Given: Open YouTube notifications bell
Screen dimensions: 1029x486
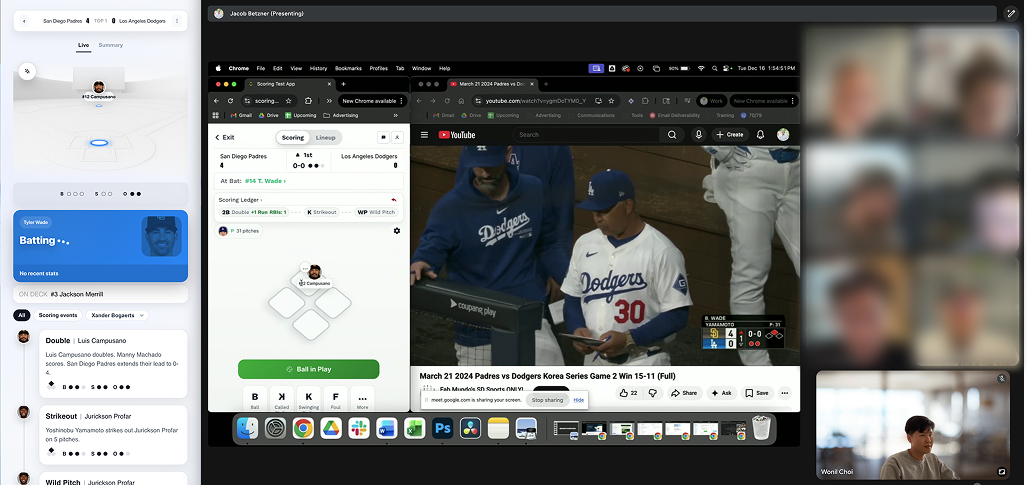Looking at the screenshot, I should coord(760,135).
